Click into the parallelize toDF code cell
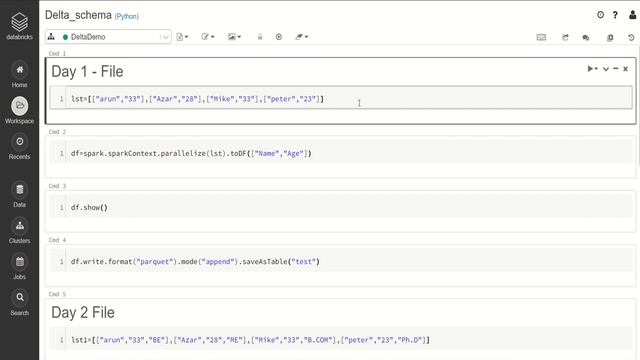Image resolution: width=640 pixels, height=360 pixels. [x=341, y=153]
